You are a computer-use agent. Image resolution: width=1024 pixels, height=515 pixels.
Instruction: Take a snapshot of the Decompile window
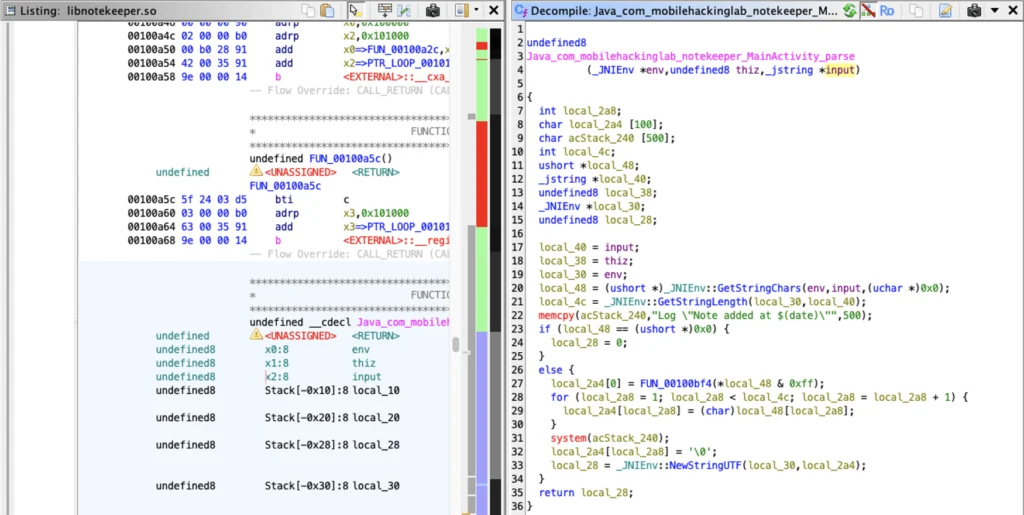coord(974,10)
